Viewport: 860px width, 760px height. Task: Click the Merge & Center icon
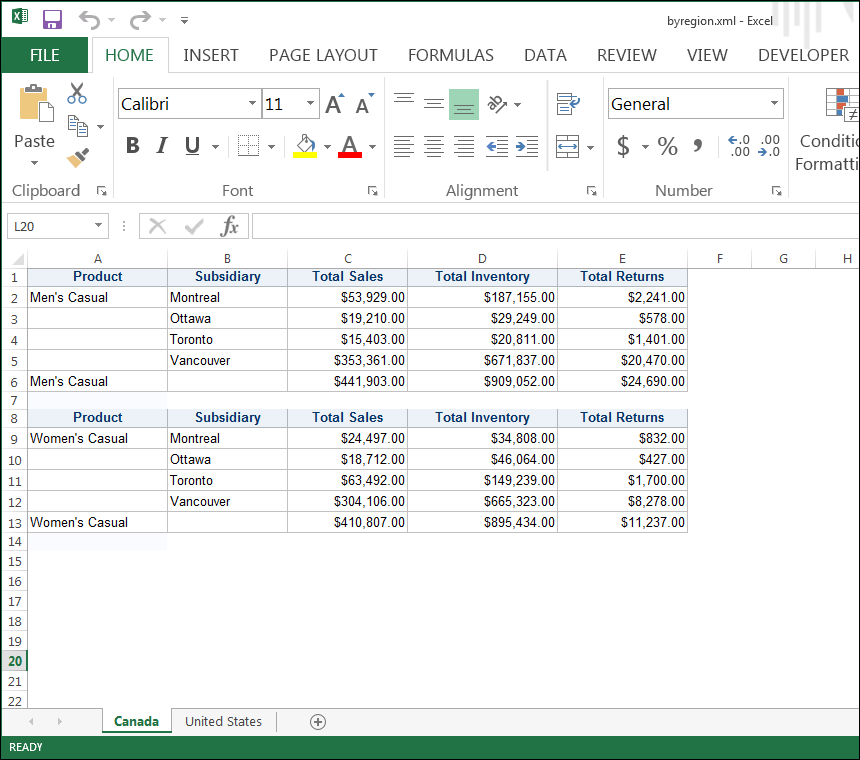(568, 147)
